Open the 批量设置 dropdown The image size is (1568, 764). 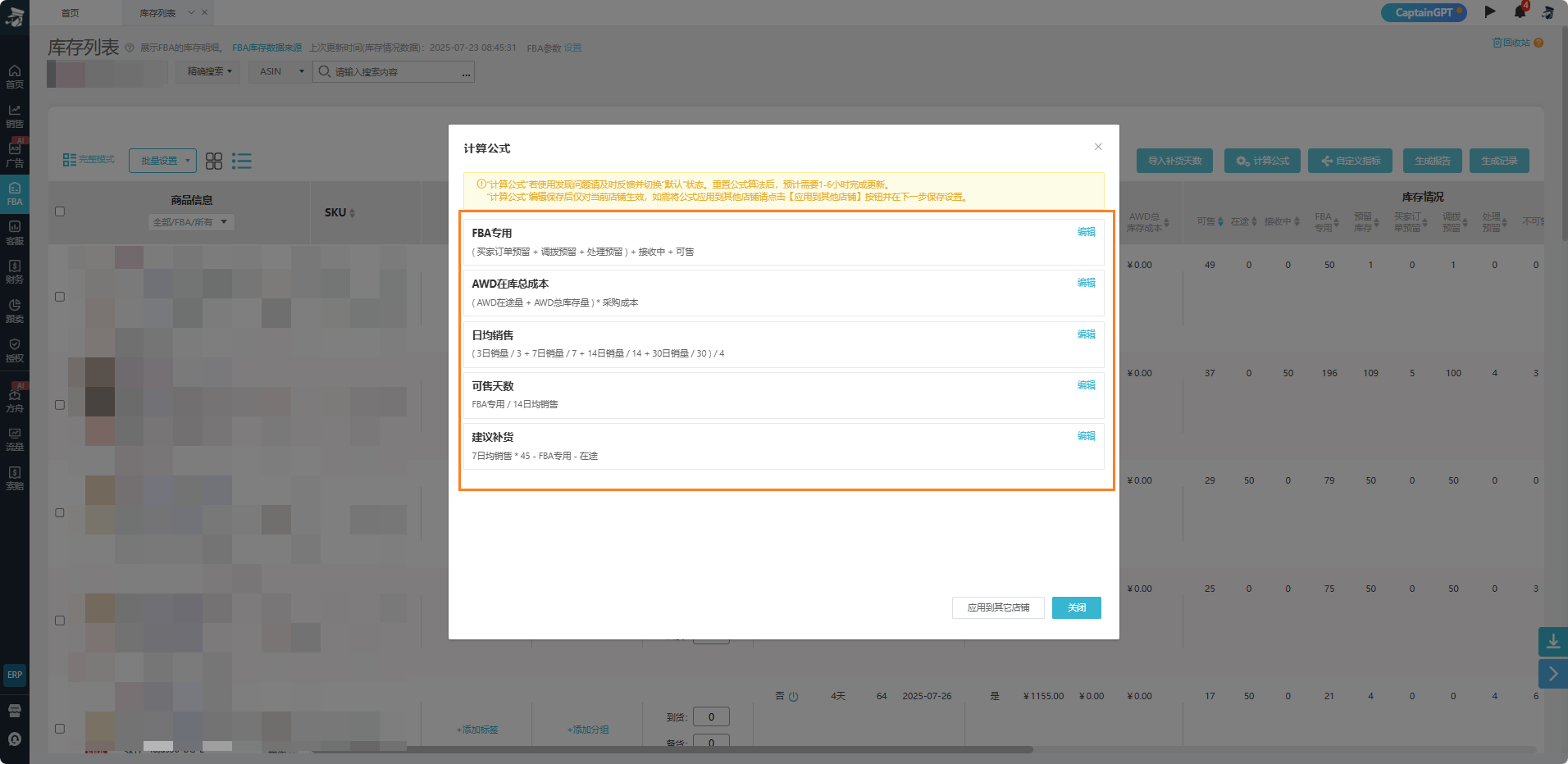point(162,161)
